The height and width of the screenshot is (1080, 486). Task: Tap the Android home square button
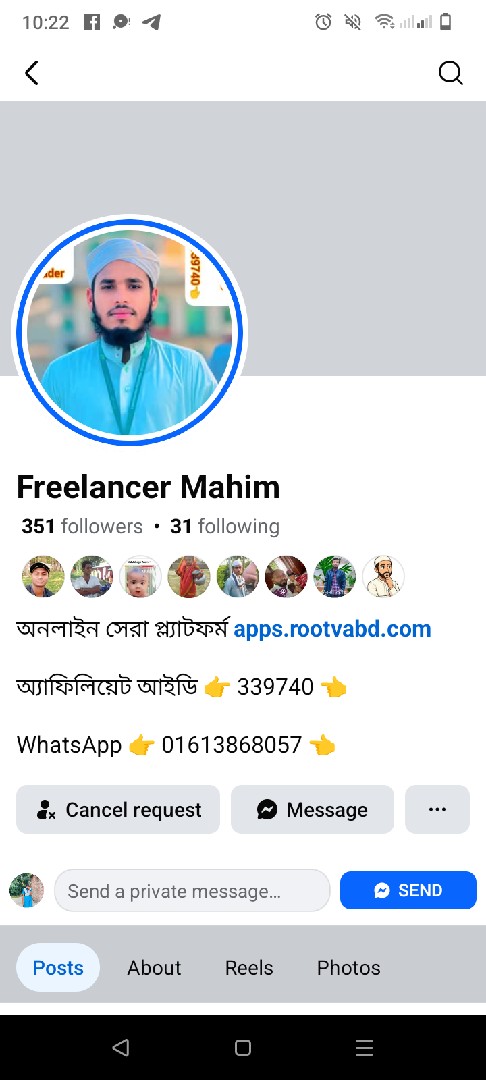242,1048
